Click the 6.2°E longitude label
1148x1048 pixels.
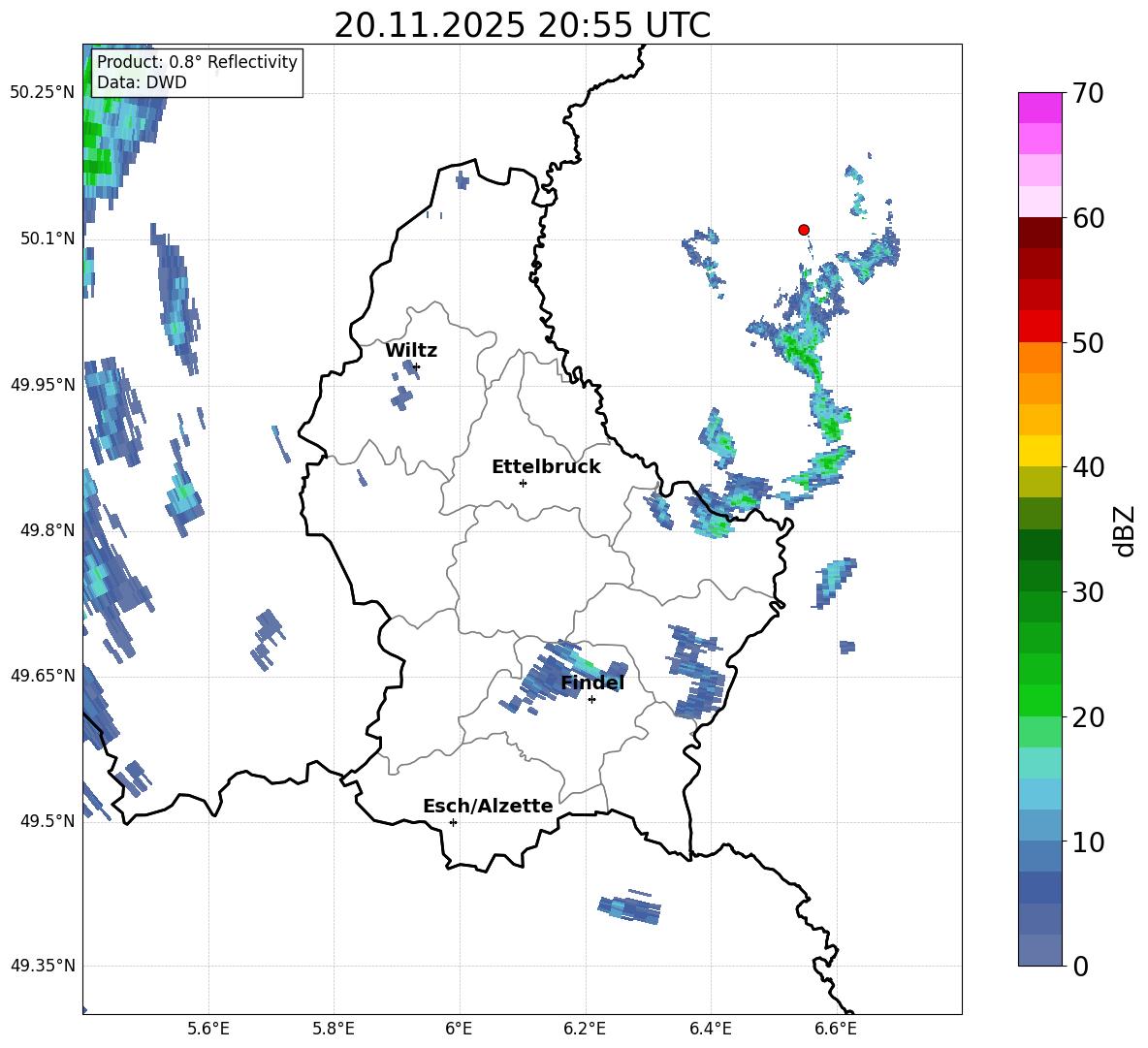tap(585, 1029)
